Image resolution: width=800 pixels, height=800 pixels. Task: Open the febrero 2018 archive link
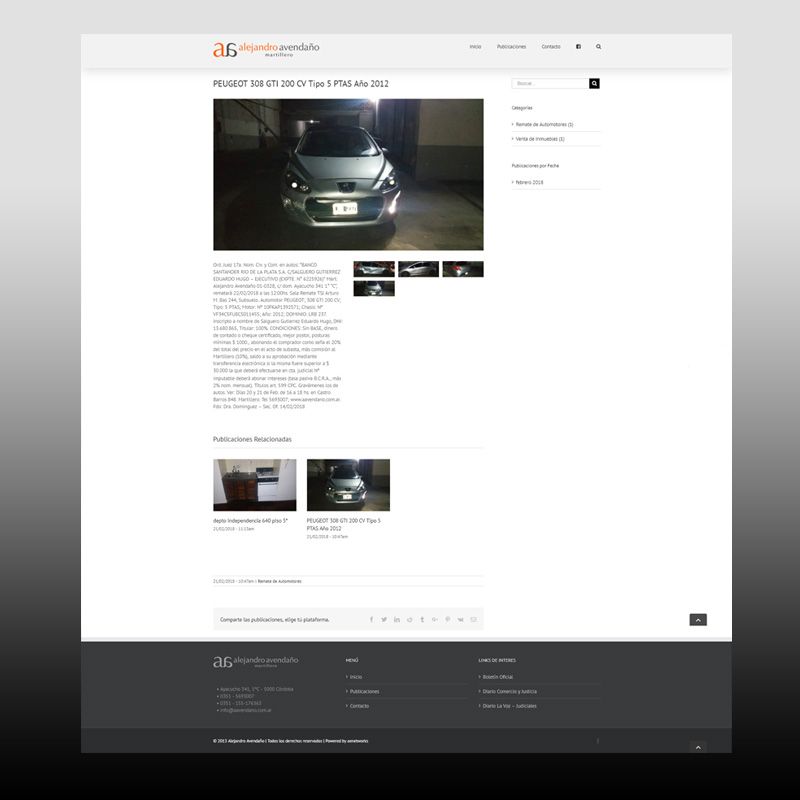[529, 182]
